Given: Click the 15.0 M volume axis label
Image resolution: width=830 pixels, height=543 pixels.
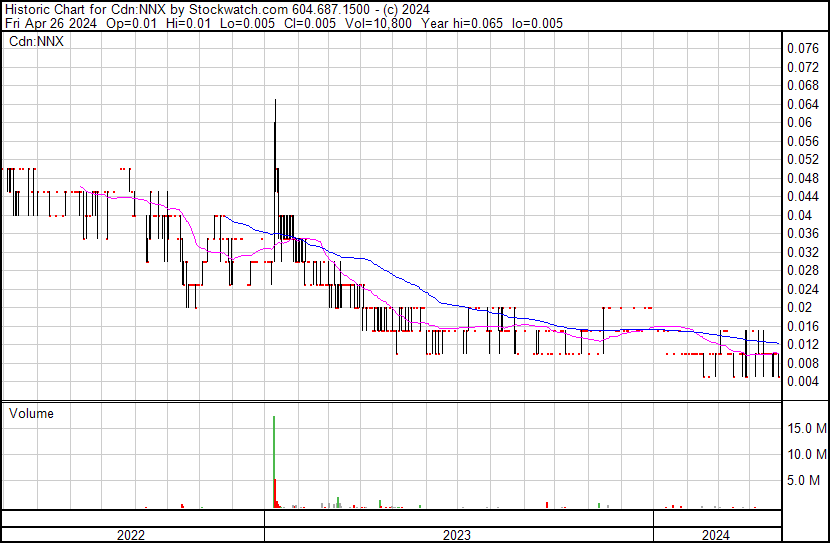Looking at the screenshot, I should click(x=806, y=428).
